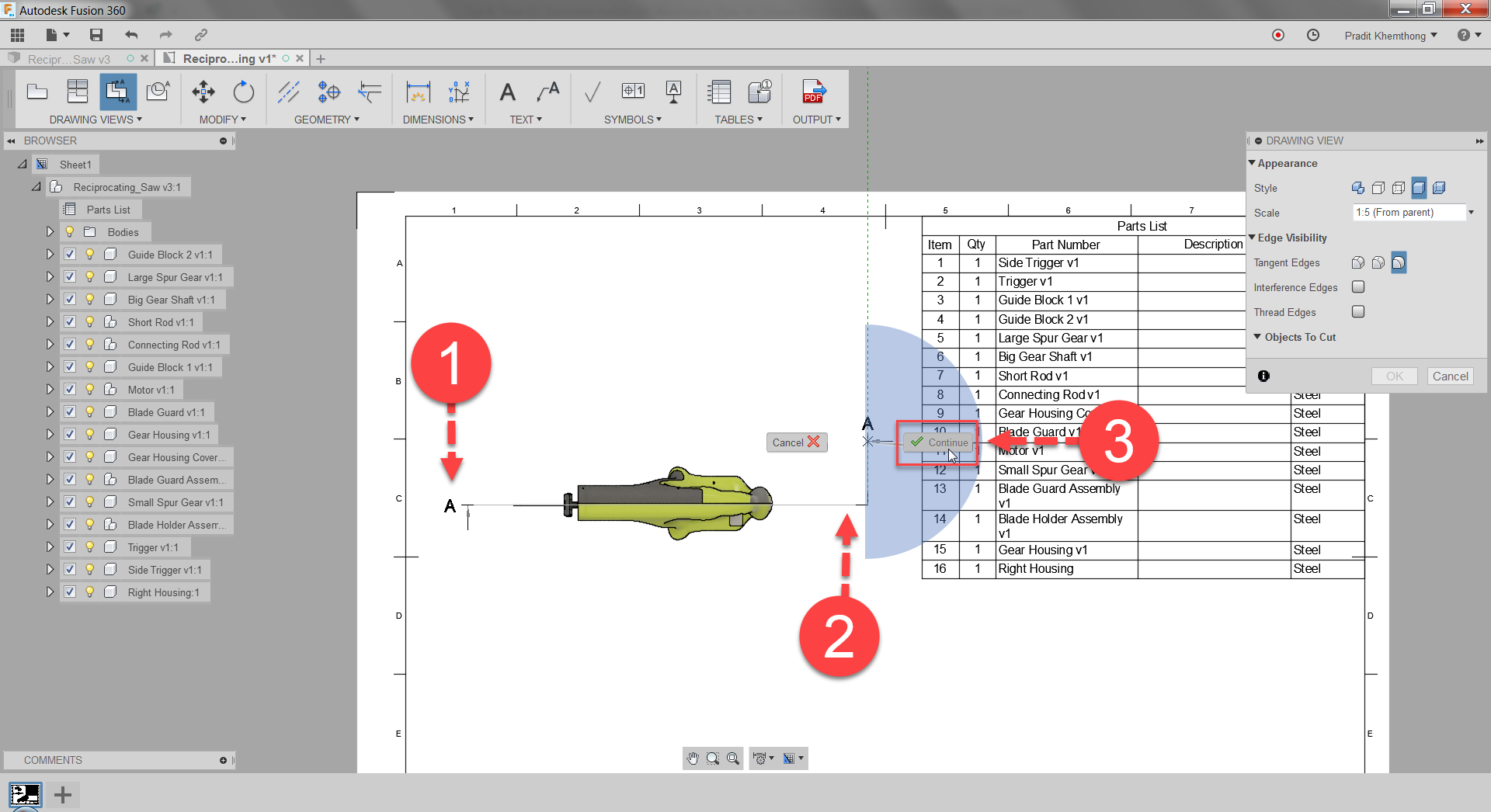
Task: Select the Rotate tool in Modify panel
Action: point(243,92)
